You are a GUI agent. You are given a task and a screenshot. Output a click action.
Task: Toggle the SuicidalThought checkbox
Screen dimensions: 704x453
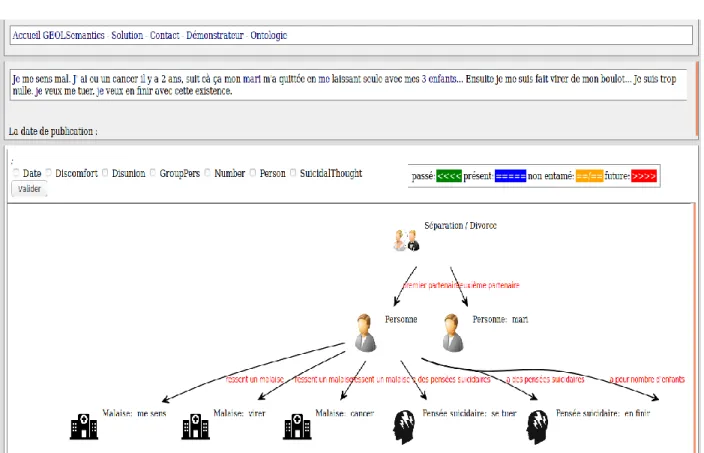(x=293, y=173)
